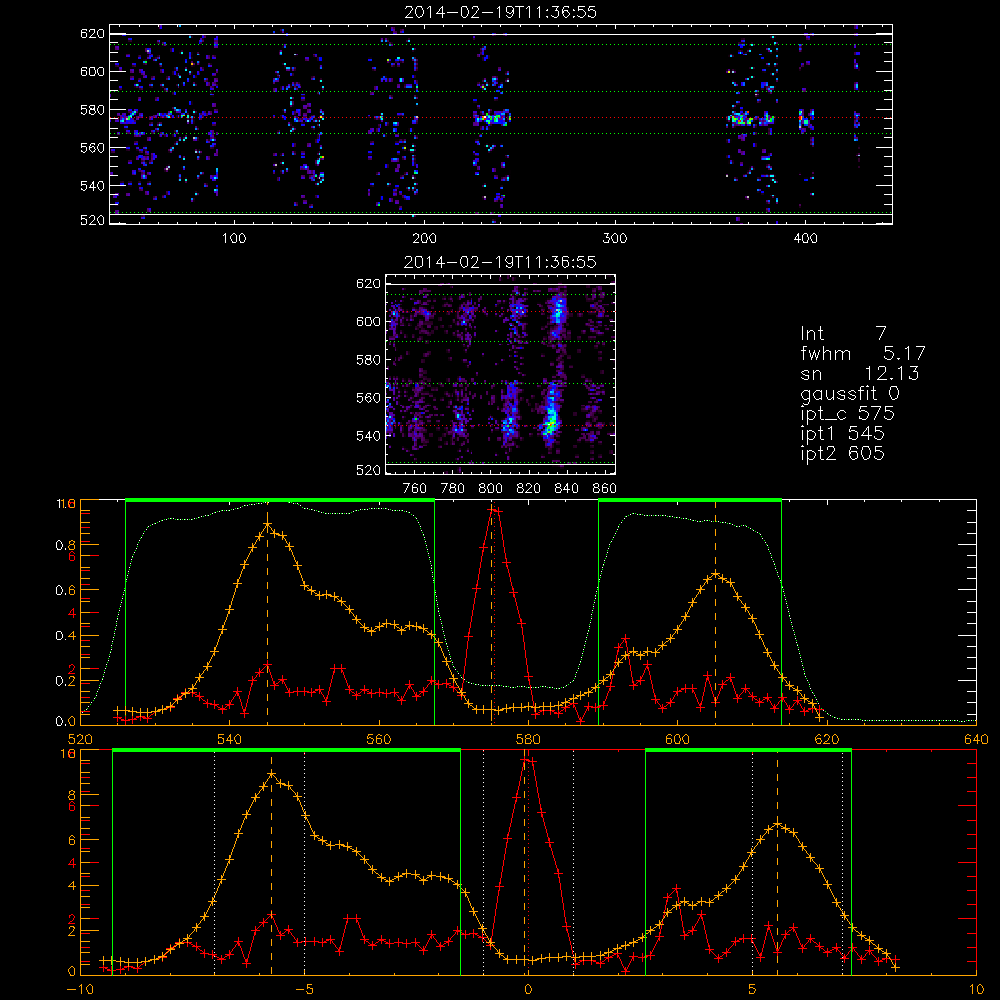Click the left thick green bar atop bottom plot
The height and width of the screenshot is (1000, 1000).
[286, 751]
